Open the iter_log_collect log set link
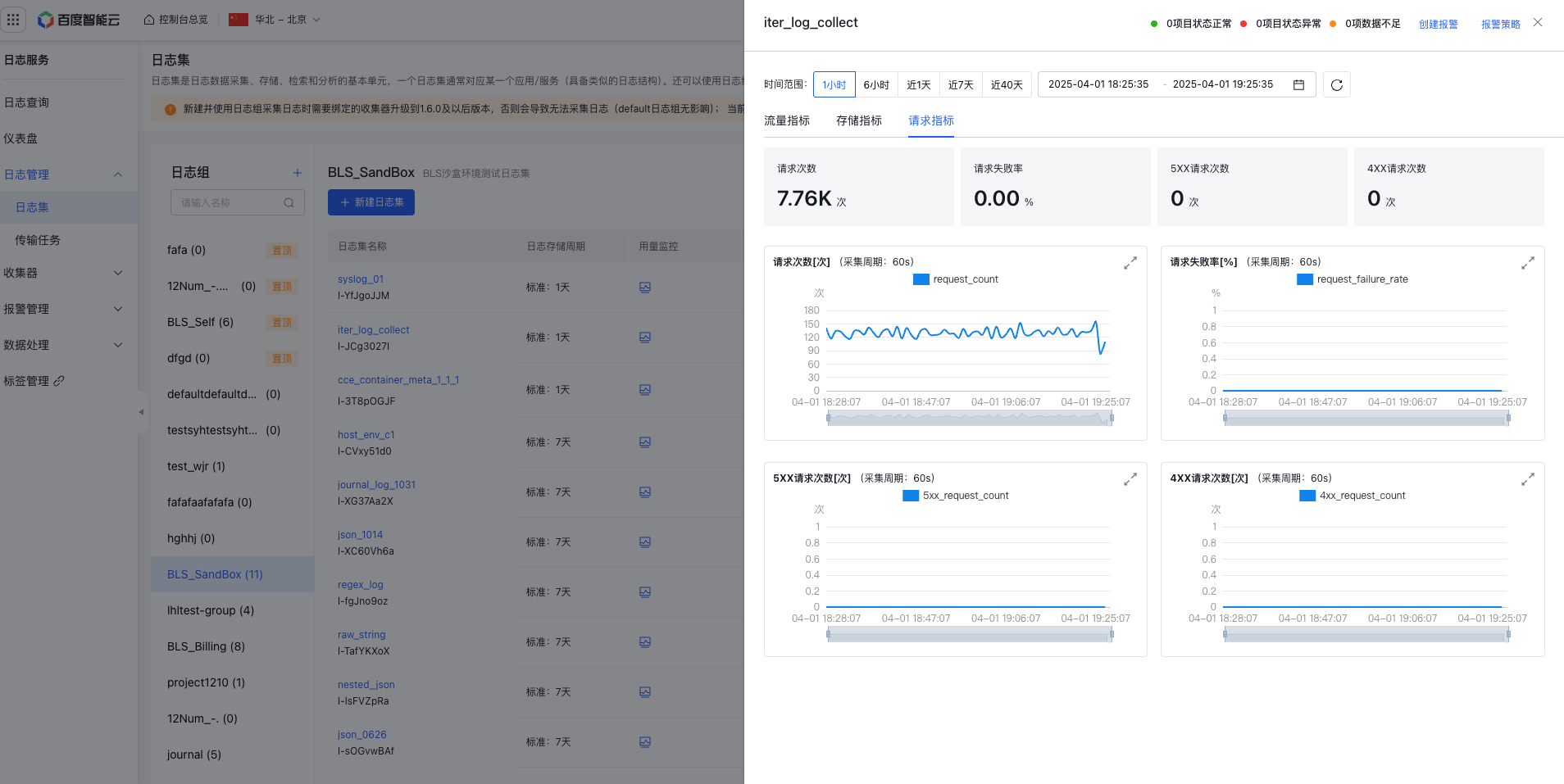The image size is (1564, 784). click(373, 330)
